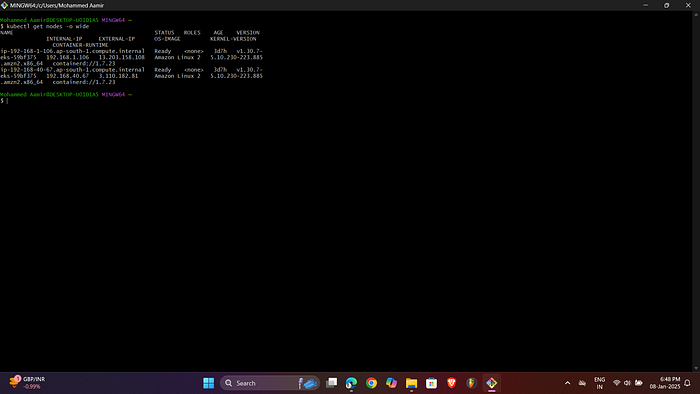This screenshot has height=394, width=700.
Task: Open the notifications bell icon
Action: (x=688, y=383)
